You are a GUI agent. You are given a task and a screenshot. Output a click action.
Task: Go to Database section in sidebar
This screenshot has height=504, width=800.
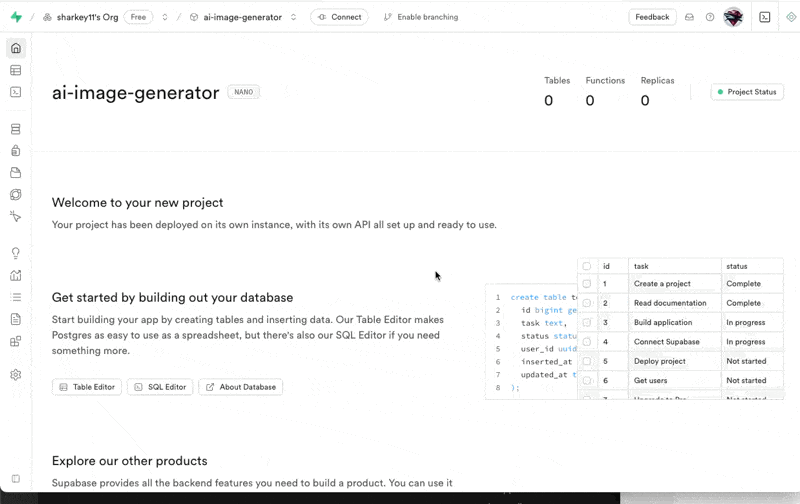(x=15, y=129)
